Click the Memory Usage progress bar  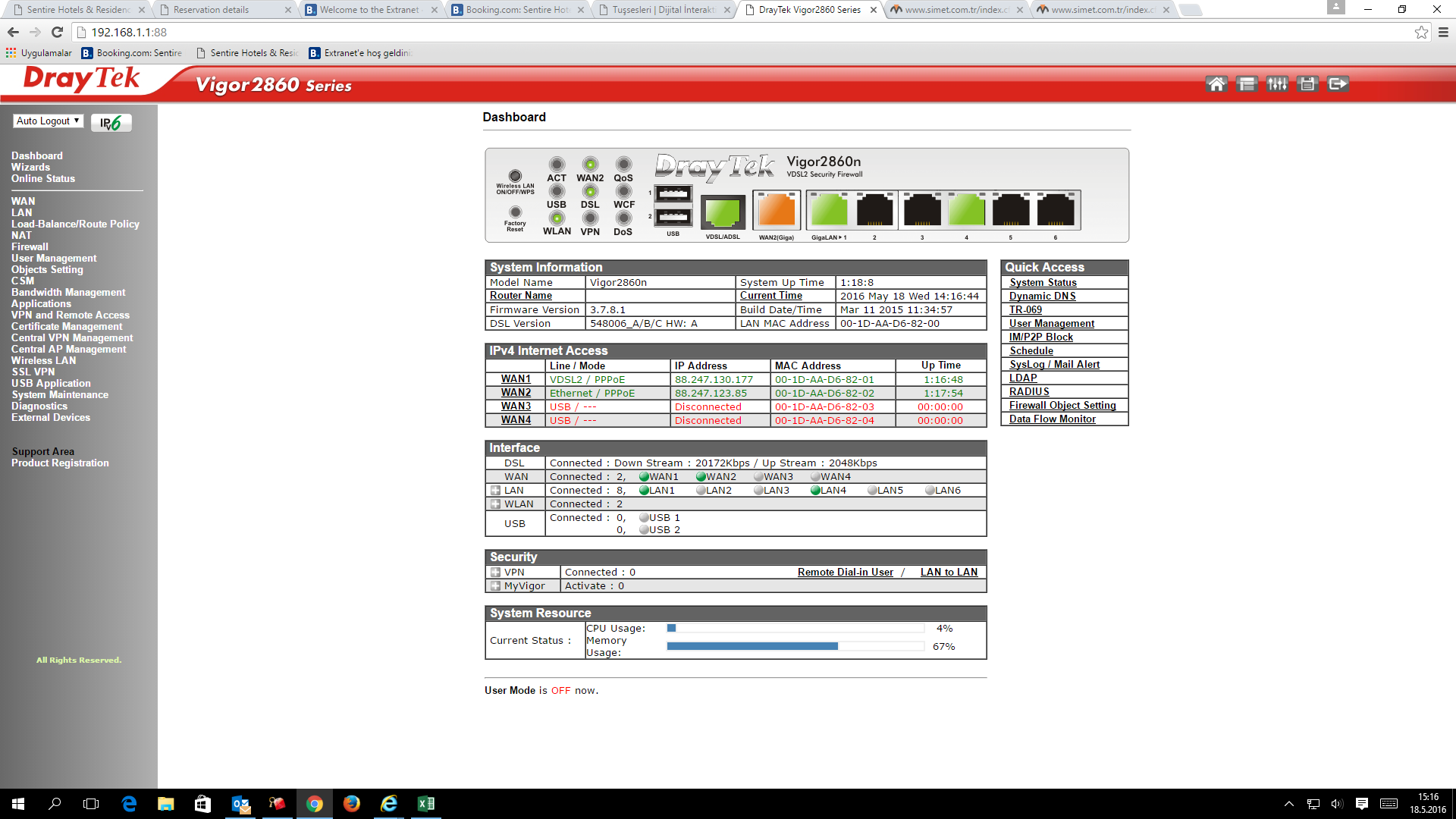(795, 647)
